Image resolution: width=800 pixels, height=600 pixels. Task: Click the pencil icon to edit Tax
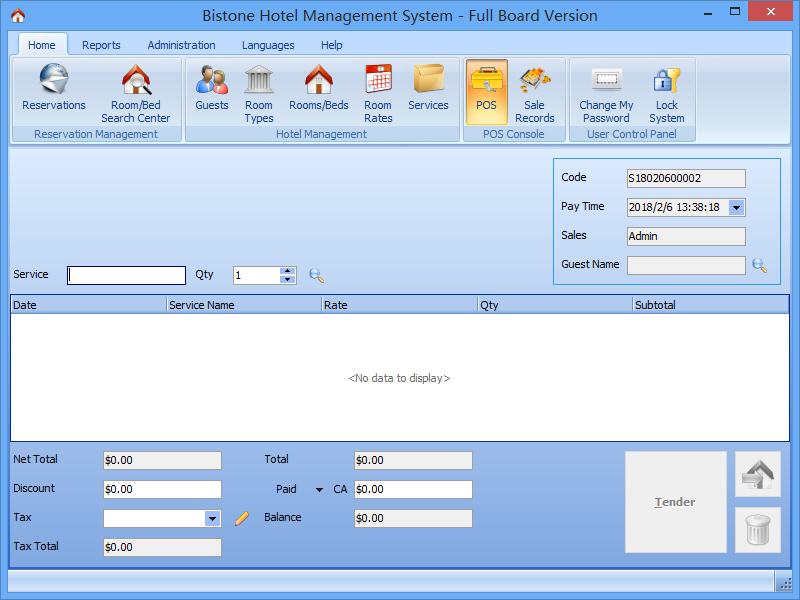coord(242,518)
